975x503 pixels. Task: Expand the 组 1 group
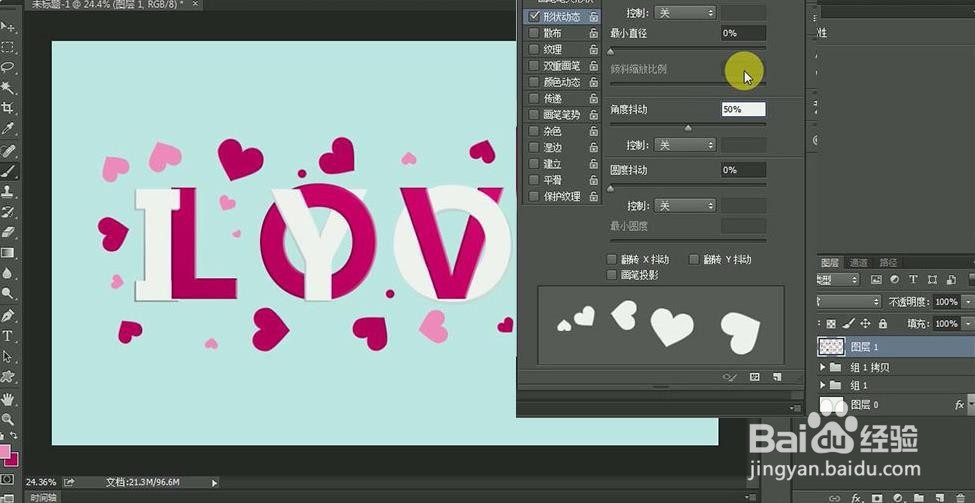click(x=823, y=385)
